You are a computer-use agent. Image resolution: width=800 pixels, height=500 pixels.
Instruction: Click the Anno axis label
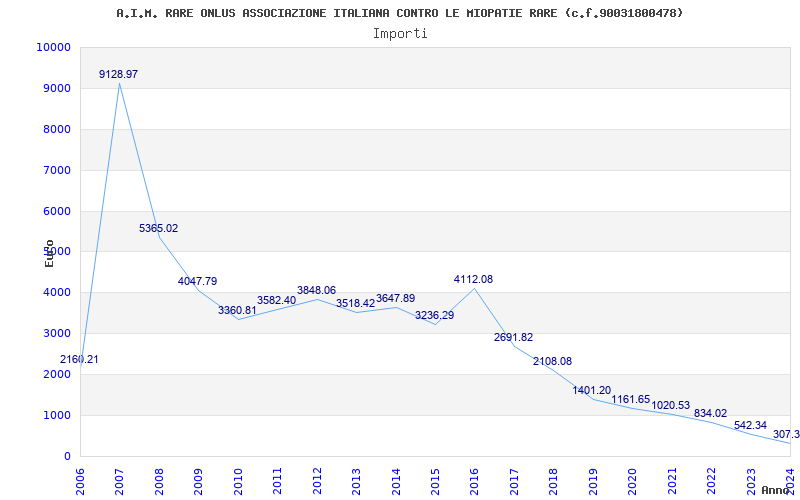tap(776, 490)
